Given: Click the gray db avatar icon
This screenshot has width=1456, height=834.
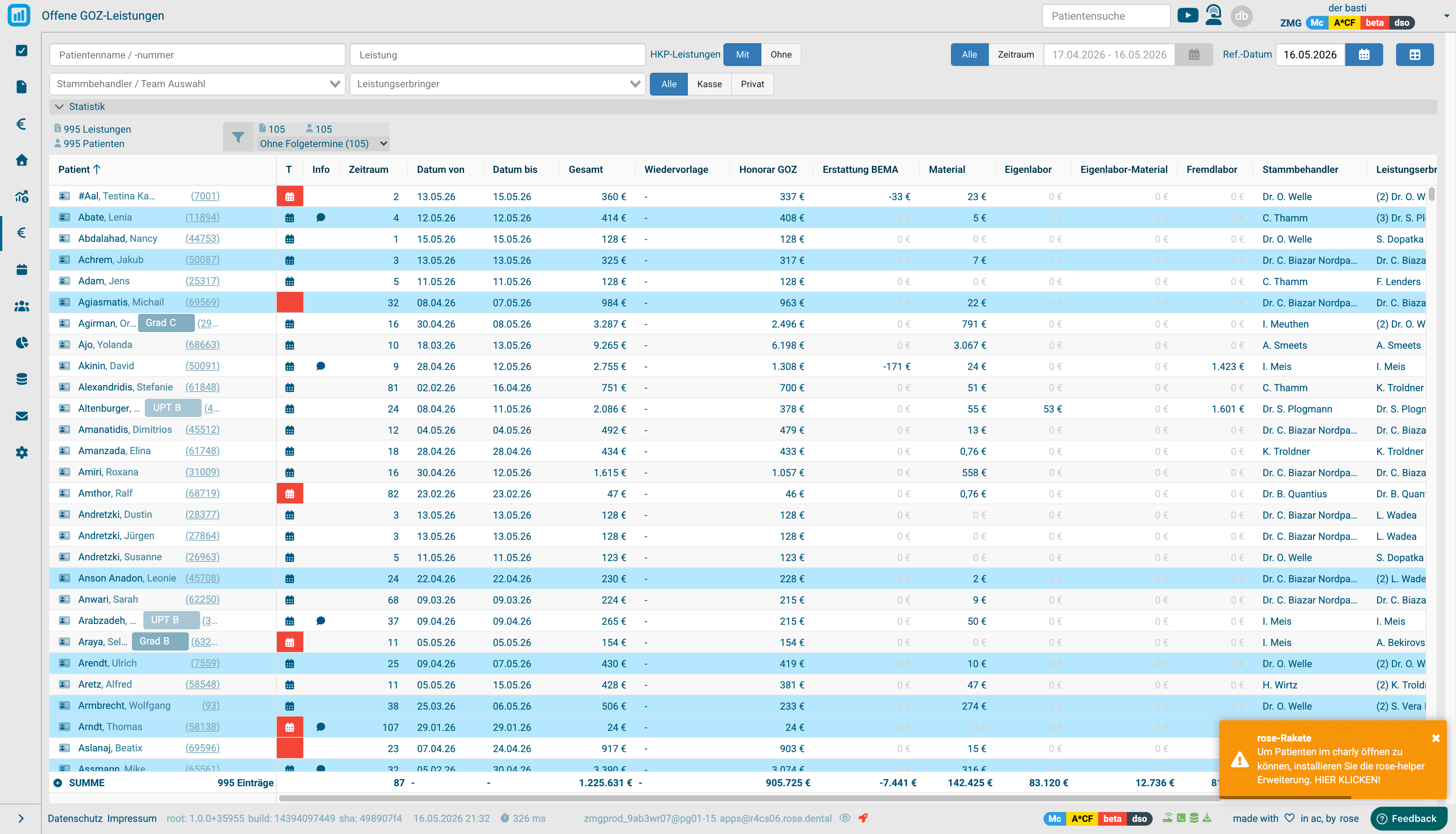Looking at the screenshot, I should coord(1241,16).
